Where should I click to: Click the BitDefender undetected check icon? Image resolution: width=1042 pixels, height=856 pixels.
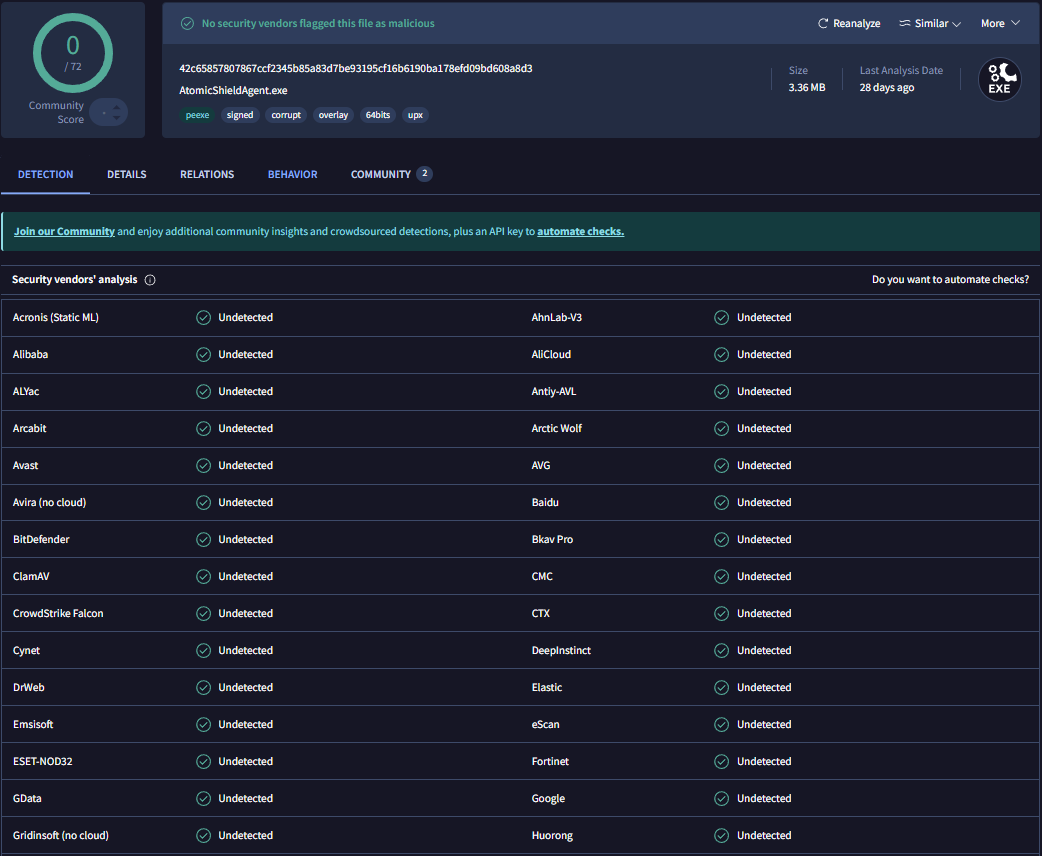pyautogui.click(x=203, y=540)
